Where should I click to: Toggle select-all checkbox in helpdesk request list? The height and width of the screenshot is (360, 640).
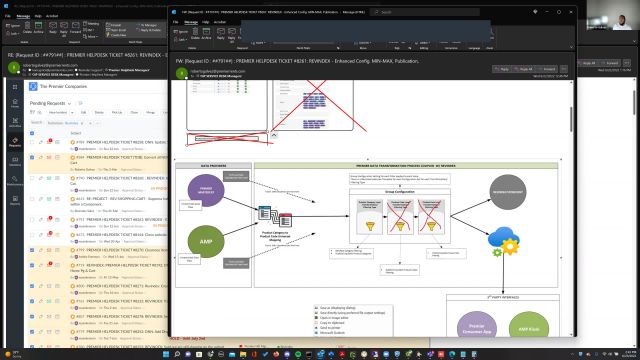pos(32,133)
